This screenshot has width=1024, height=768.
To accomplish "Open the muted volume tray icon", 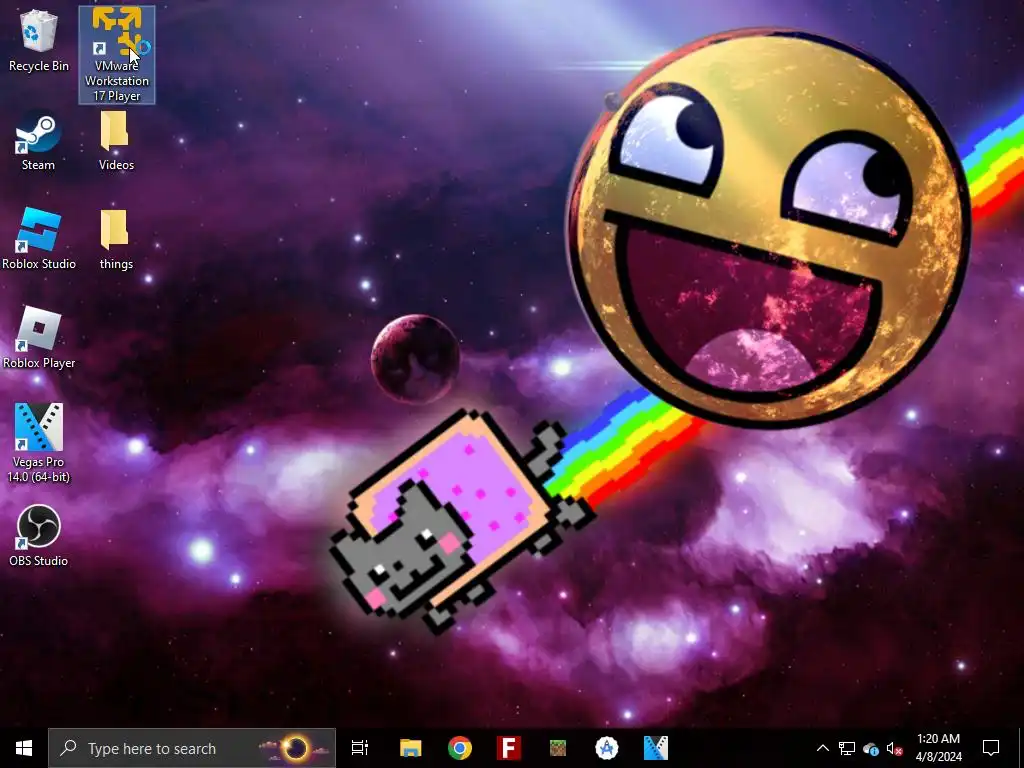I will tap(895, 748).
